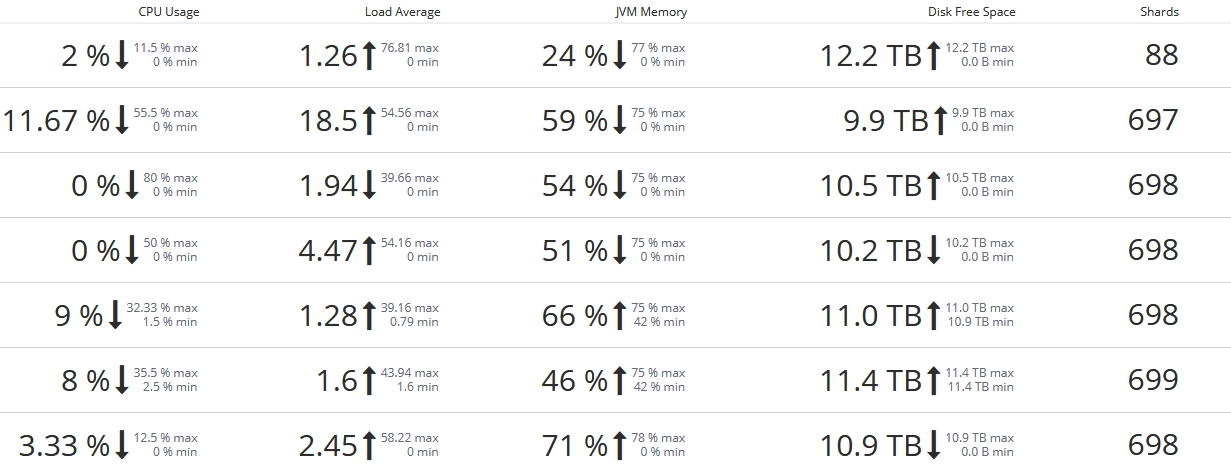1231x475 pixels.
Task: Click the 11.4 TB disk free value
Action: click(x=871, y=380)
